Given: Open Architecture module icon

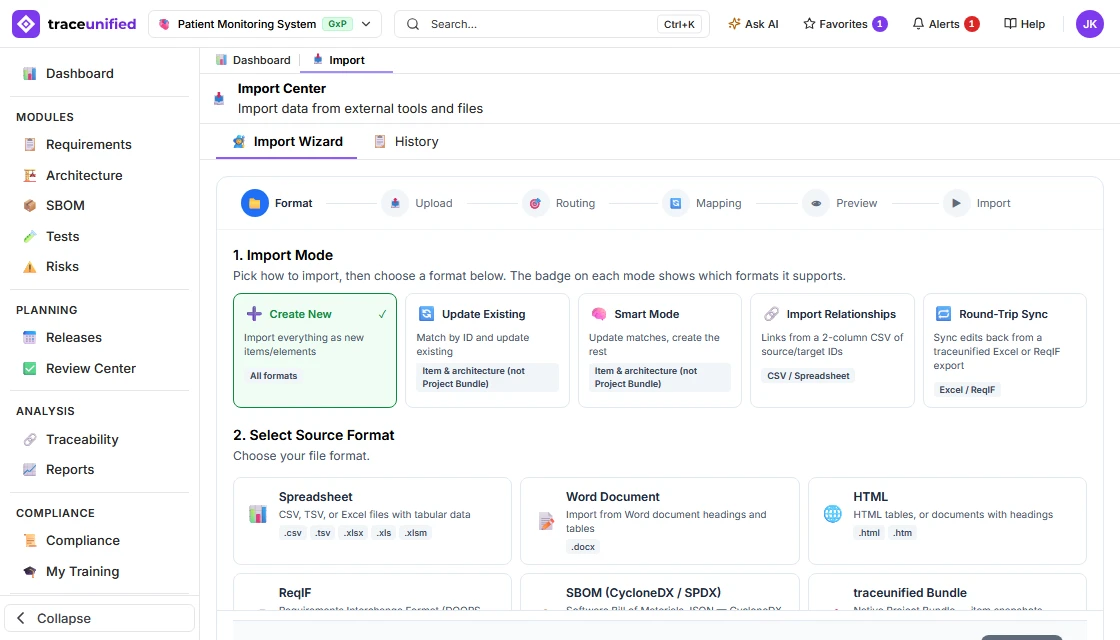Looking at the screenshot, I should pyautogui.click(x=29, y=176).
